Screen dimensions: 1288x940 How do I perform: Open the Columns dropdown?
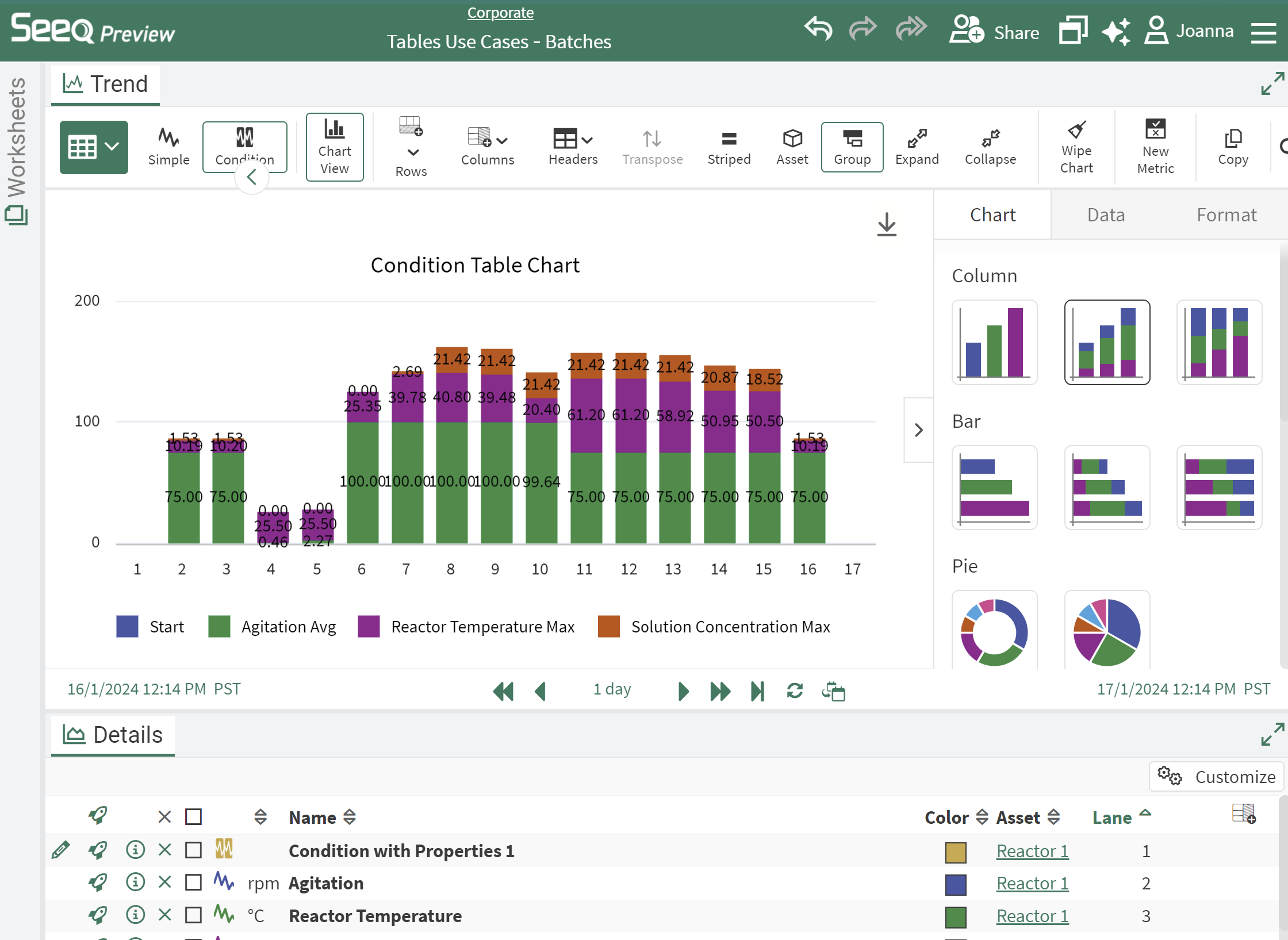[x=488, y=147]
